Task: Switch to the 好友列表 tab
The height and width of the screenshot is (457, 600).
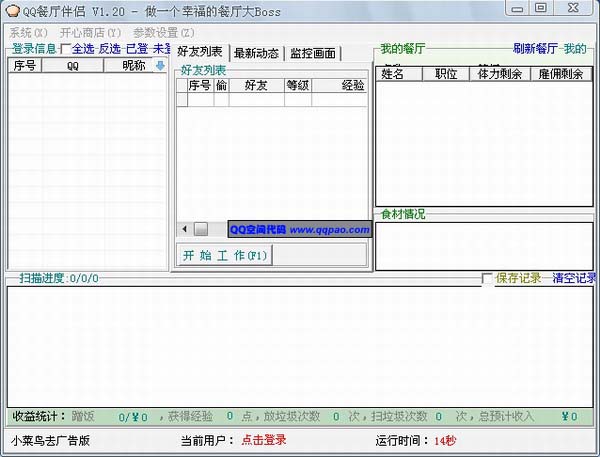Action: [x=200, y=52]
